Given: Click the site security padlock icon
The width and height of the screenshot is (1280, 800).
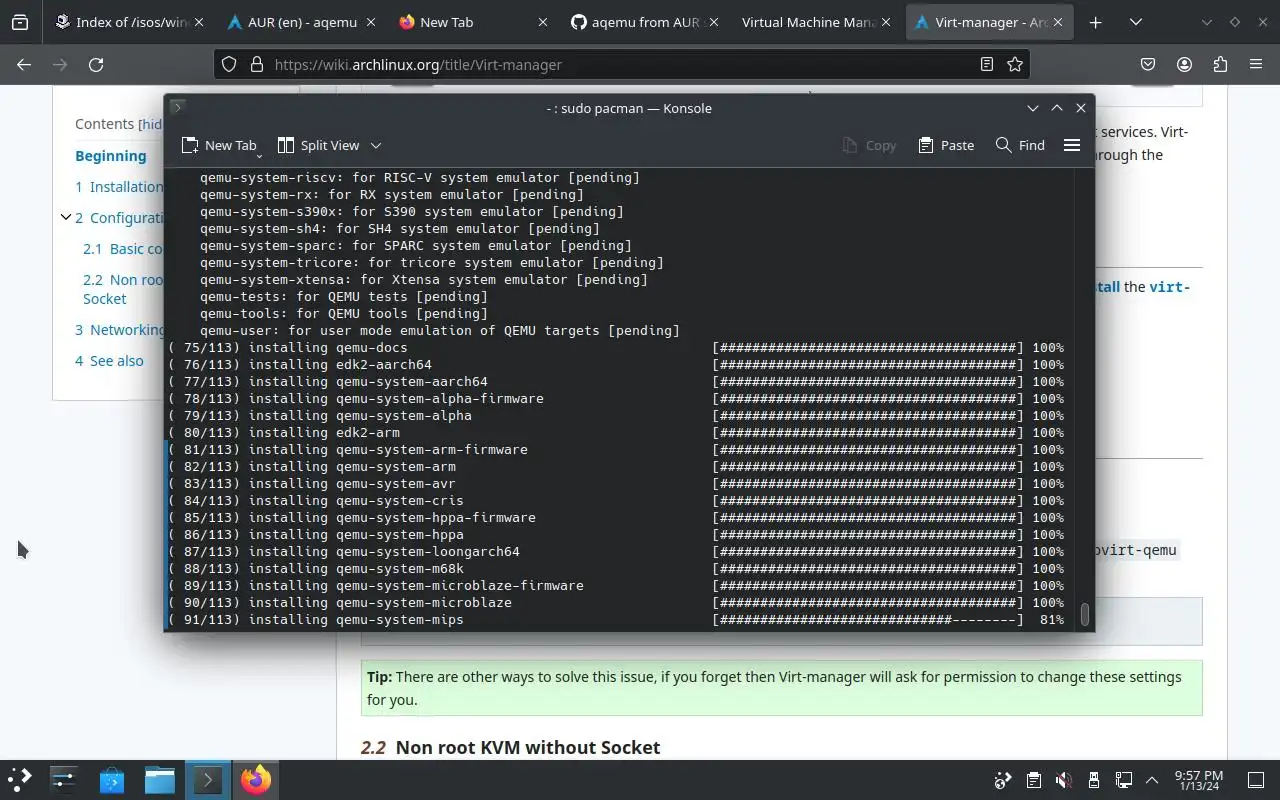Looking at the screenshot, I should coord(256,64).
